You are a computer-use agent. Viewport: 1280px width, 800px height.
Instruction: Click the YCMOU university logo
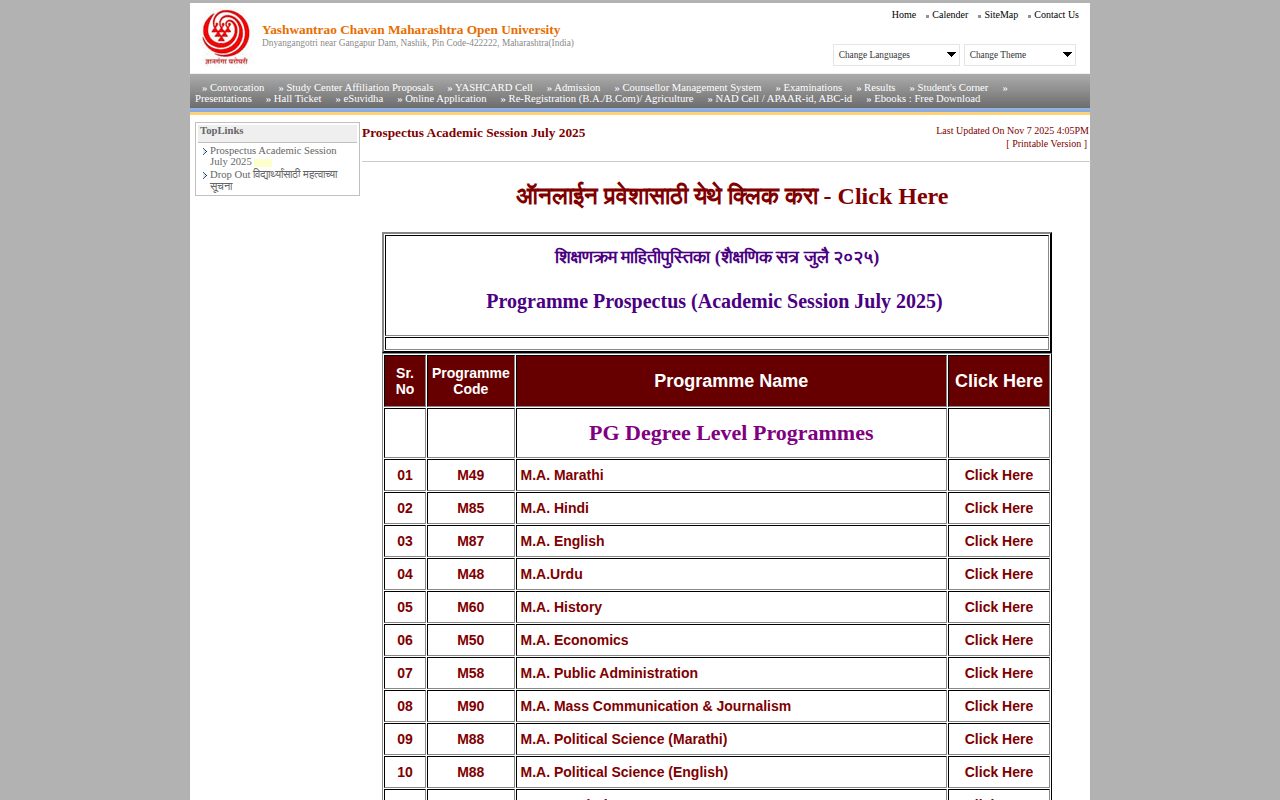coord(225,38)
